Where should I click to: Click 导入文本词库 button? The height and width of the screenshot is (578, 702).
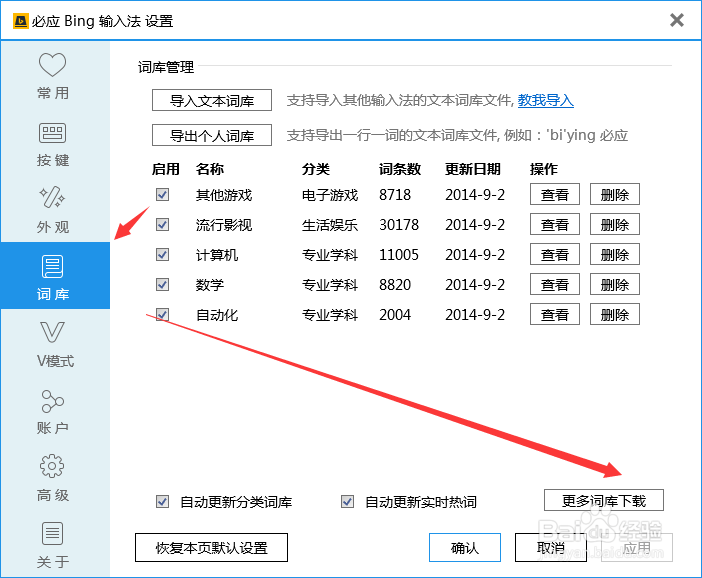pyautogui.click(x=212, y=100)
